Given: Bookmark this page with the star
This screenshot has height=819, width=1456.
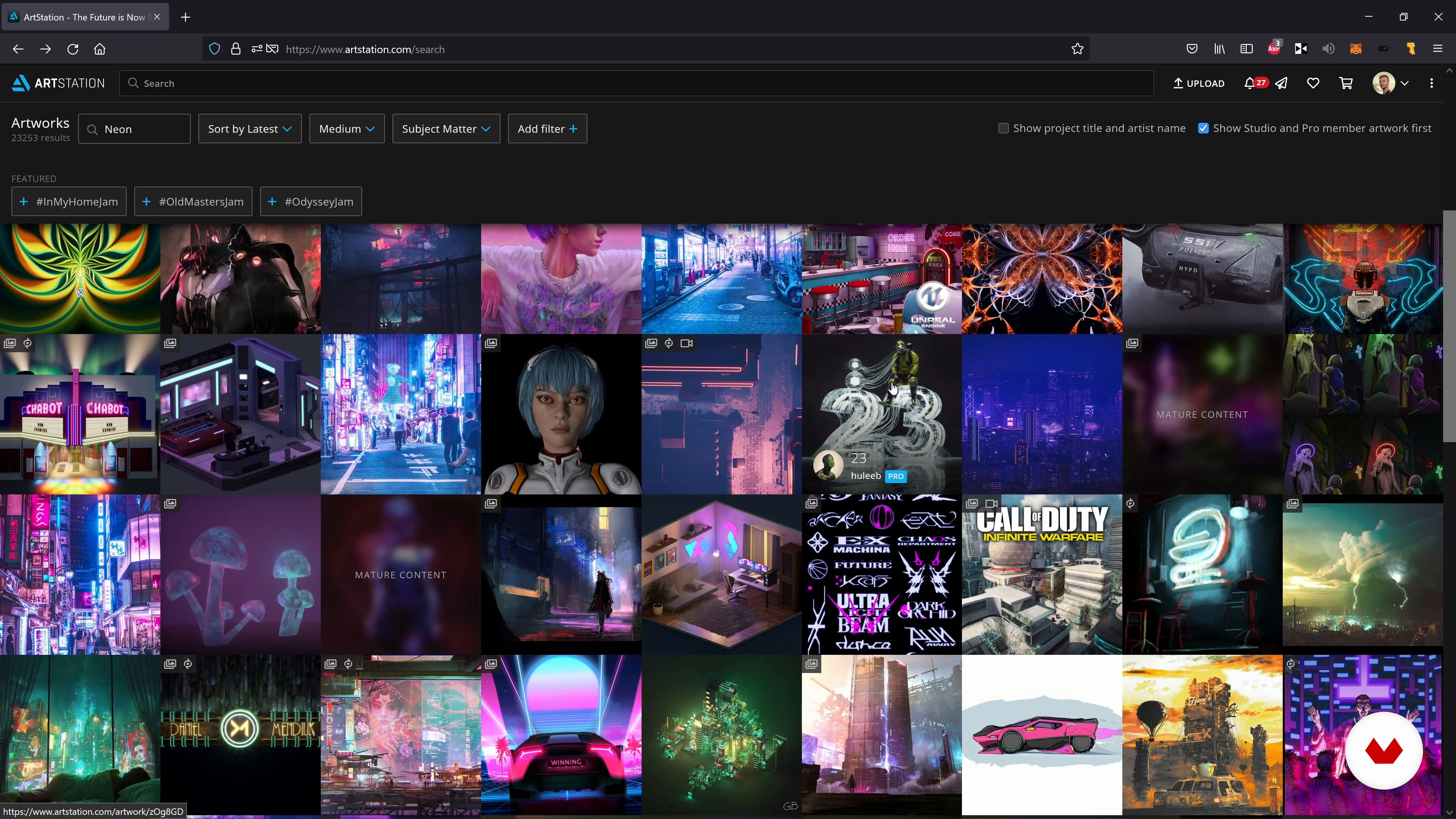Looking at the screenshot, I should pyautogui.click(x=1077, y=49).
